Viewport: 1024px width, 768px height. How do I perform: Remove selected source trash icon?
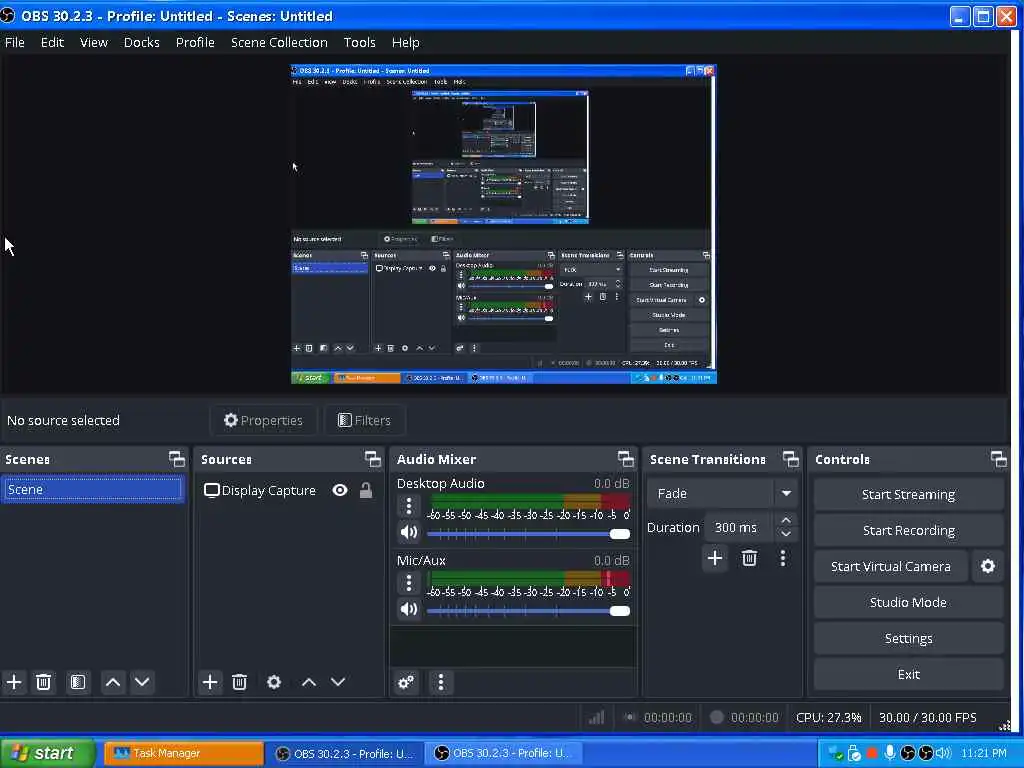240,682
